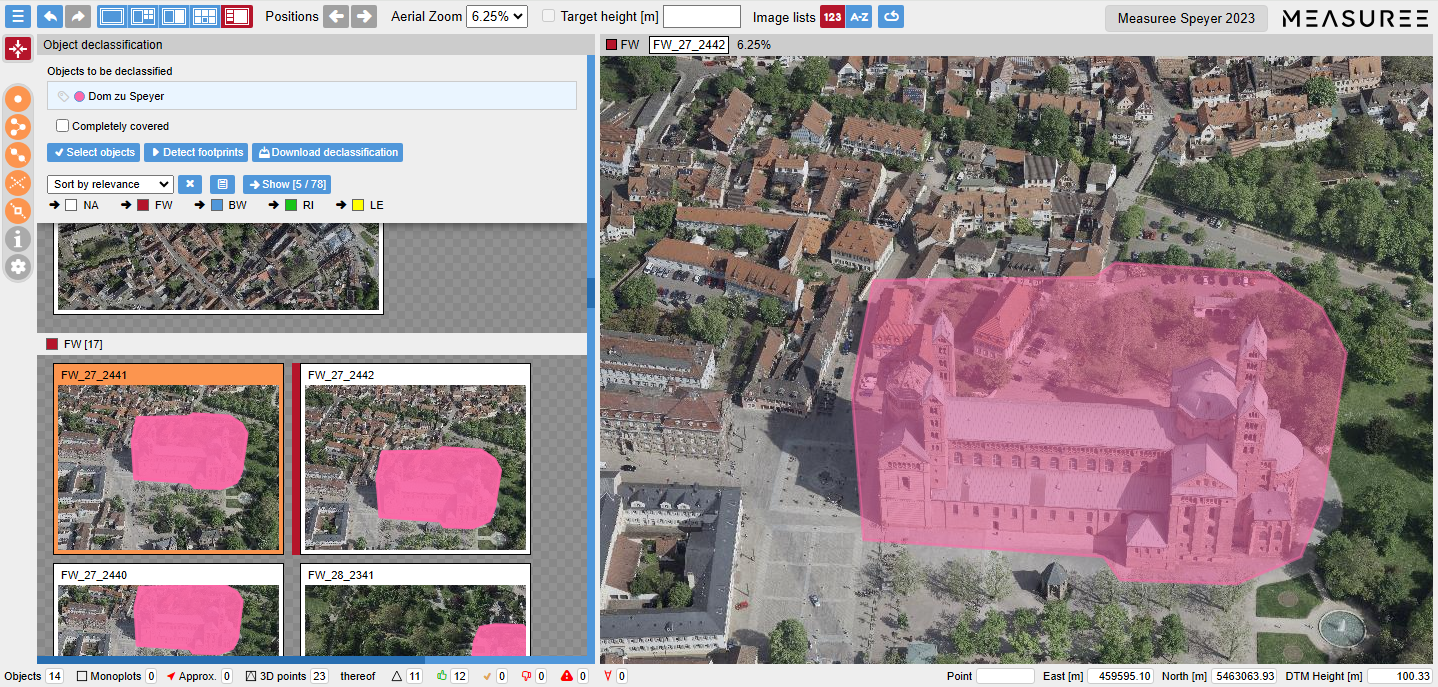
Task: Click the Download declassification button
Action: point(327,152)
